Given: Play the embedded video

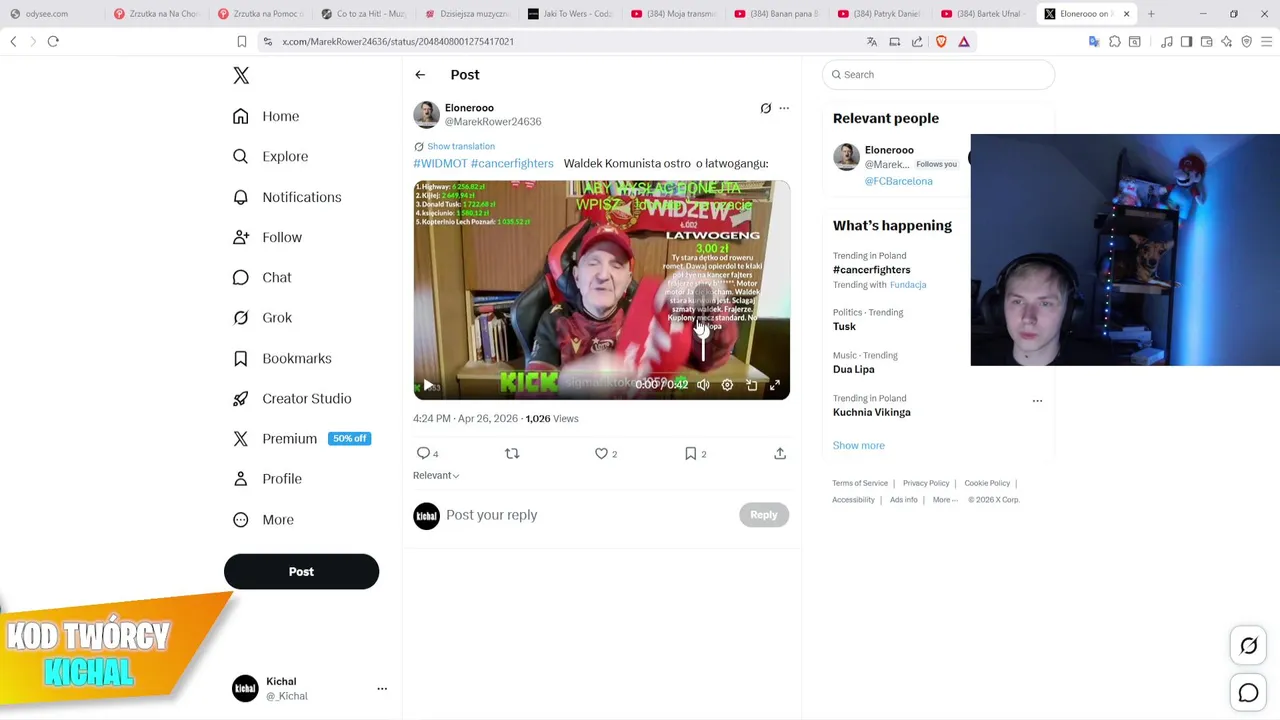Looking at the screenshot, I should [428, 385].
